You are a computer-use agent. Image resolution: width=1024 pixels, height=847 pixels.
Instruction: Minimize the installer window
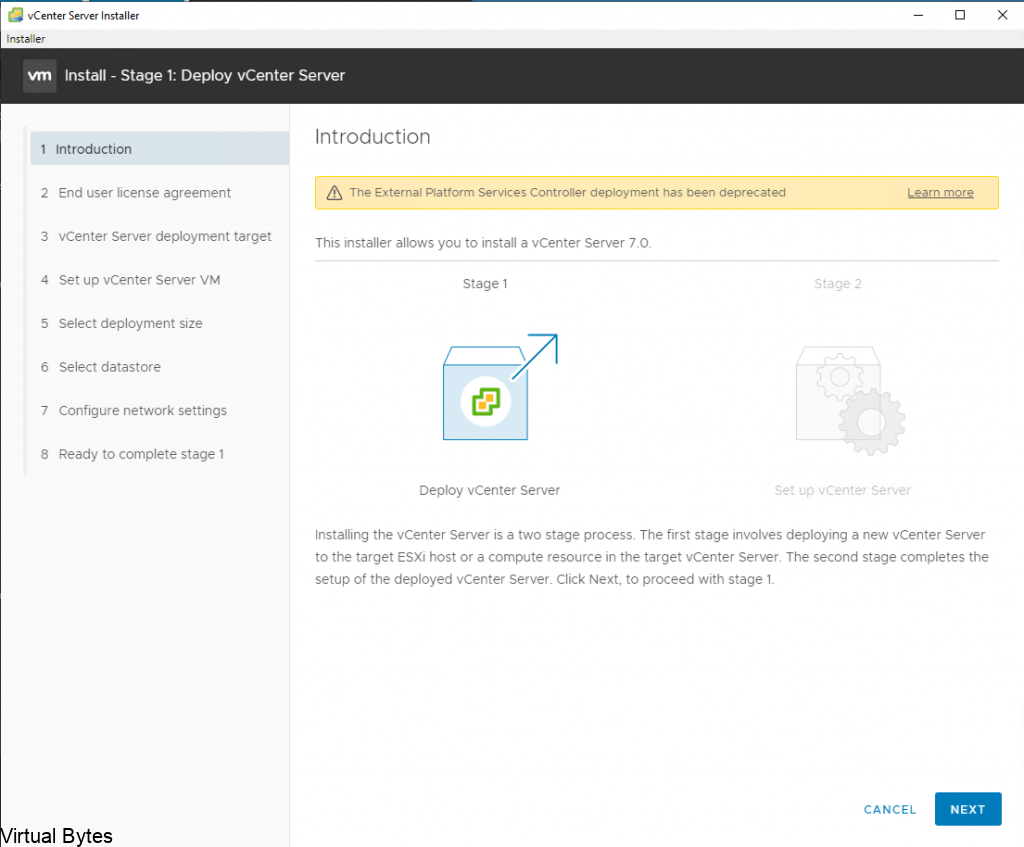coord(918,15)
